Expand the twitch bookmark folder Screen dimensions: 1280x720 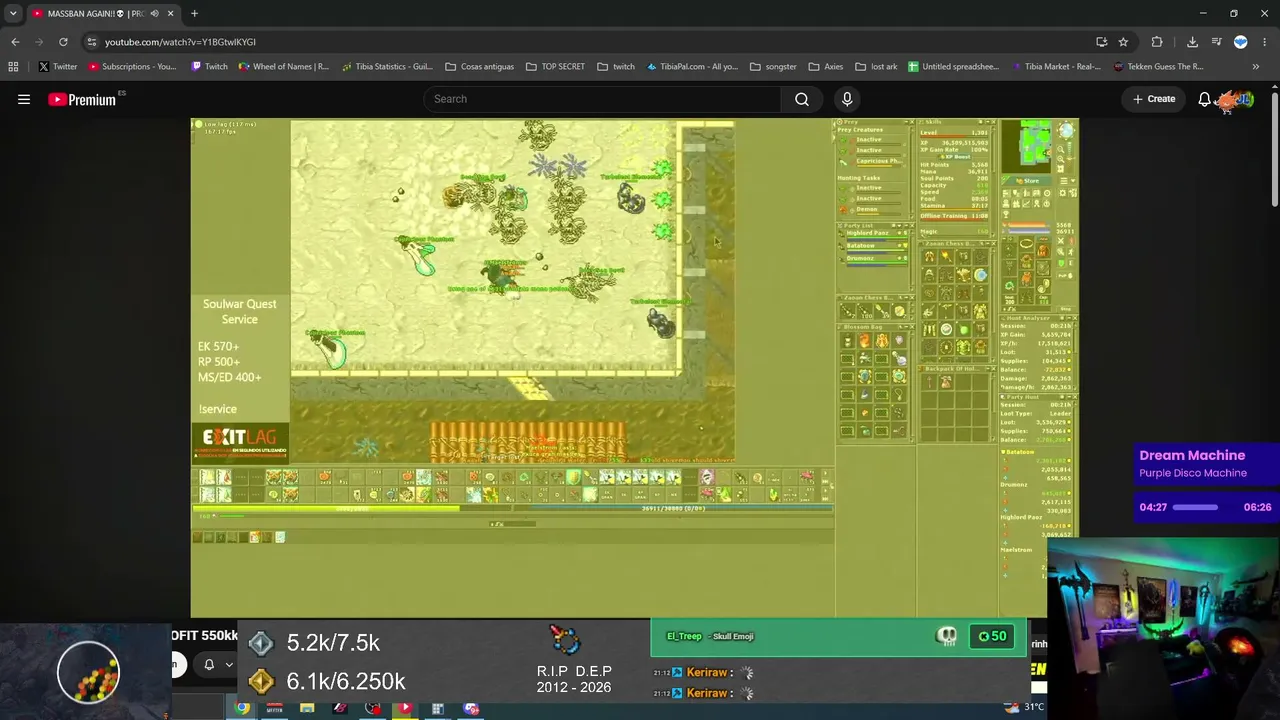coord(616,67)
